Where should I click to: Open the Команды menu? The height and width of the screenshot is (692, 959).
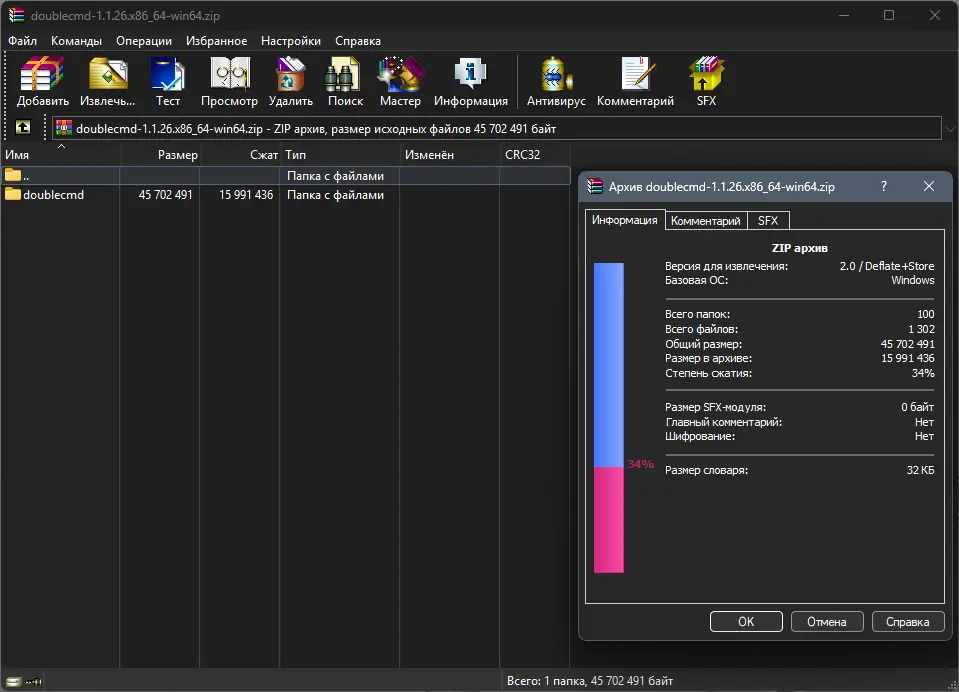coord(76,40)
